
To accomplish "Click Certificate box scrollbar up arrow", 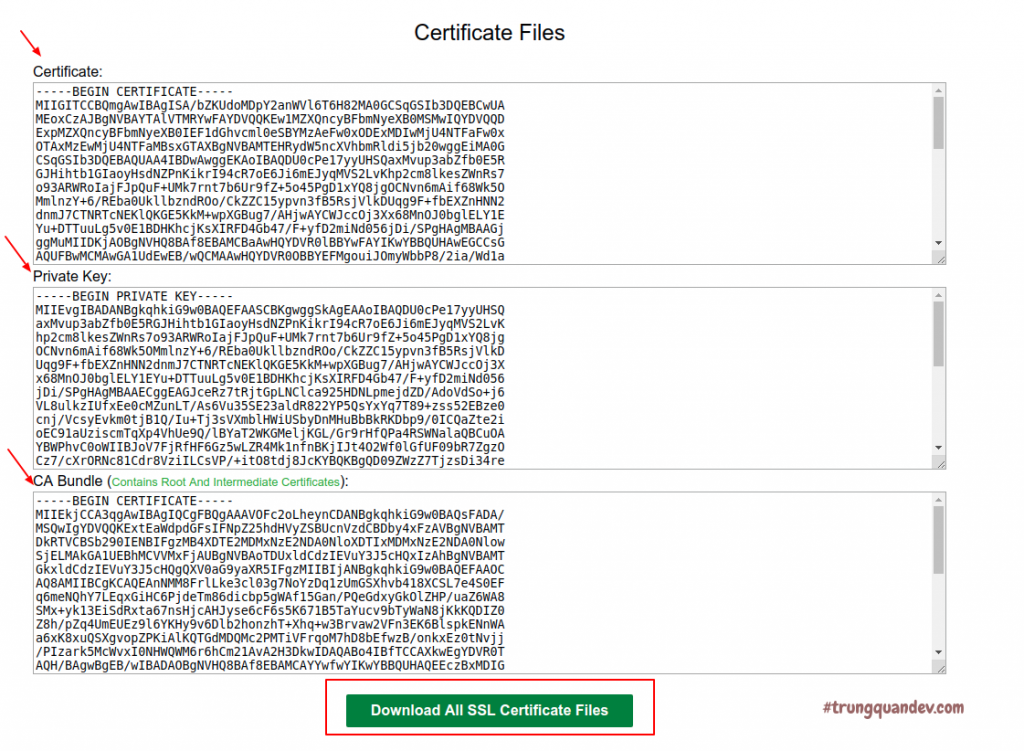I will (938, 90).
